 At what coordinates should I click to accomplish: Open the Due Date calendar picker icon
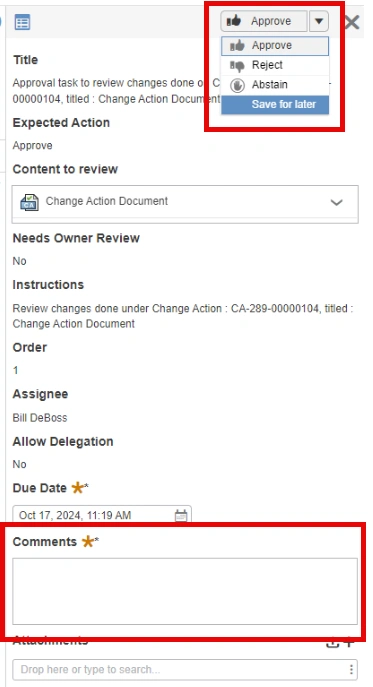pyautogui.click(x=181, y=516)
